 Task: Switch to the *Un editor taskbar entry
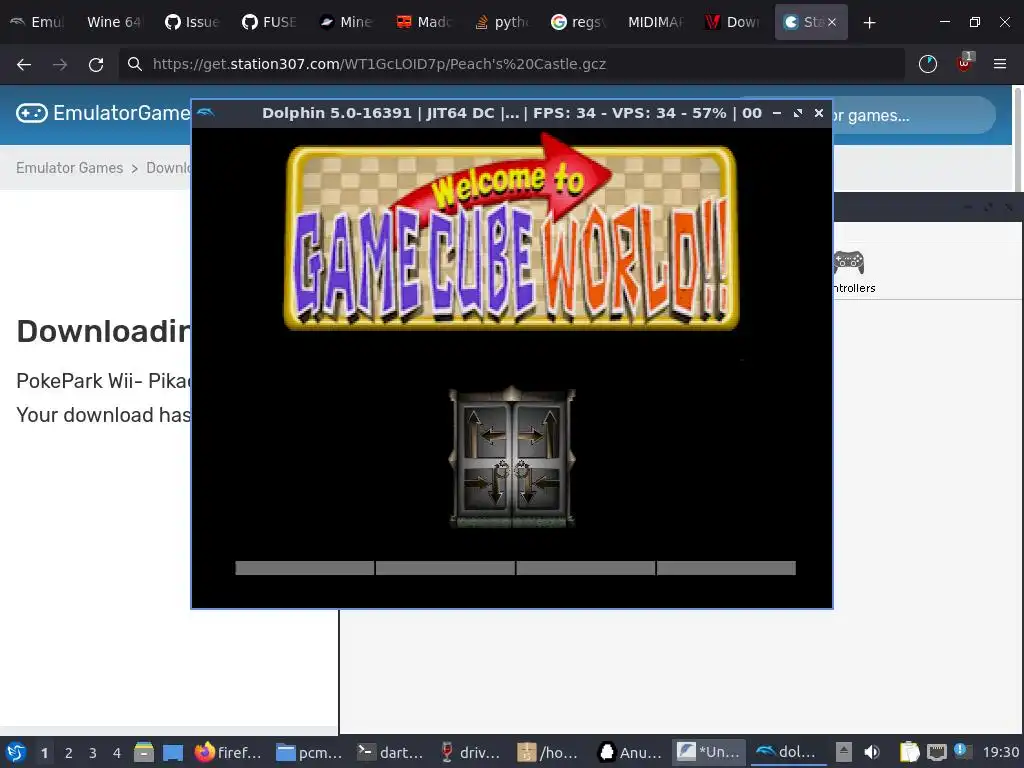click(x=709, y=752)
